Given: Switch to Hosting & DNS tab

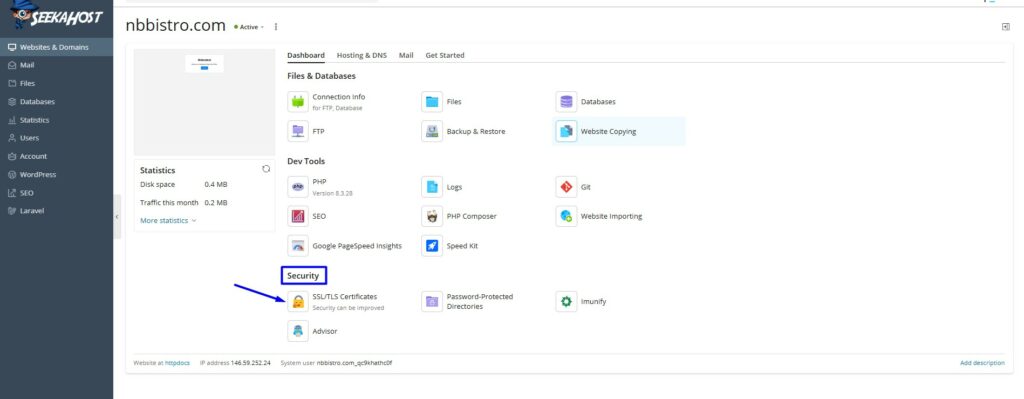Looking at the screenshot, I should pos(362,56).
